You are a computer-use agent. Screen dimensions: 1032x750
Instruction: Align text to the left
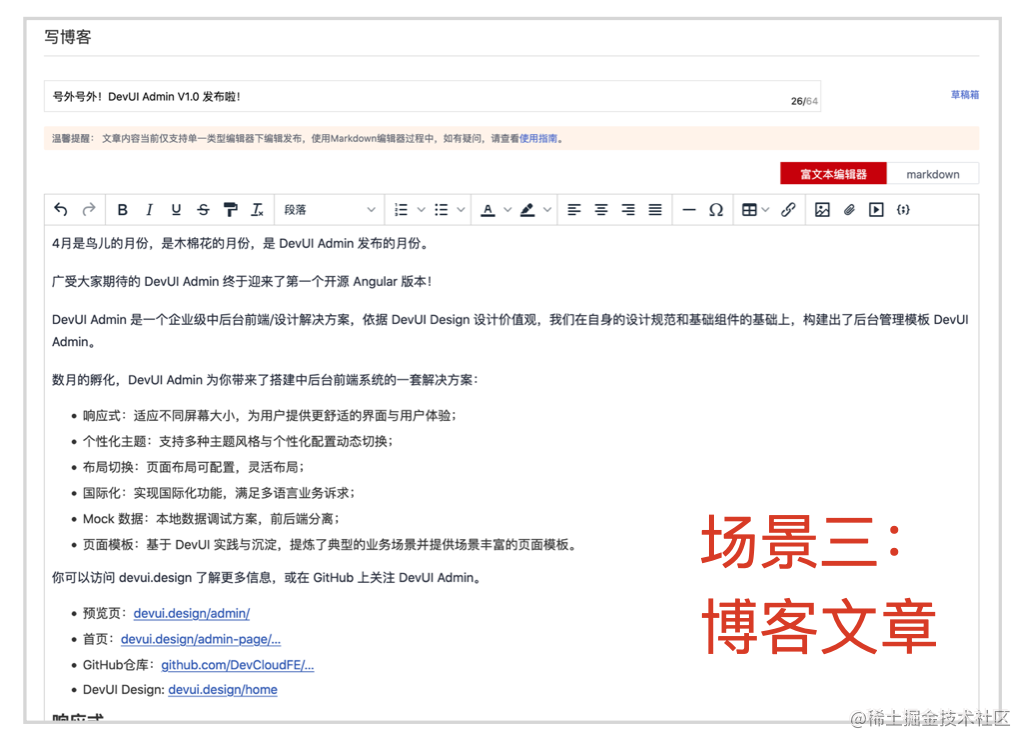(x=574, y=210)
